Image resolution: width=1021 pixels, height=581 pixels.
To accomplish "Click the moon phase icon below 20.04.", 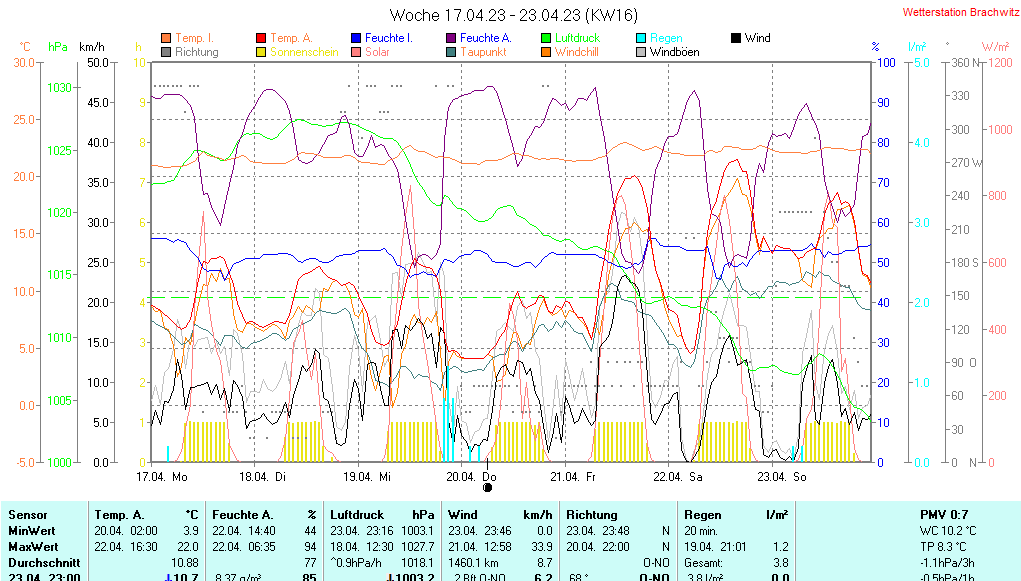I will point(488,488).
